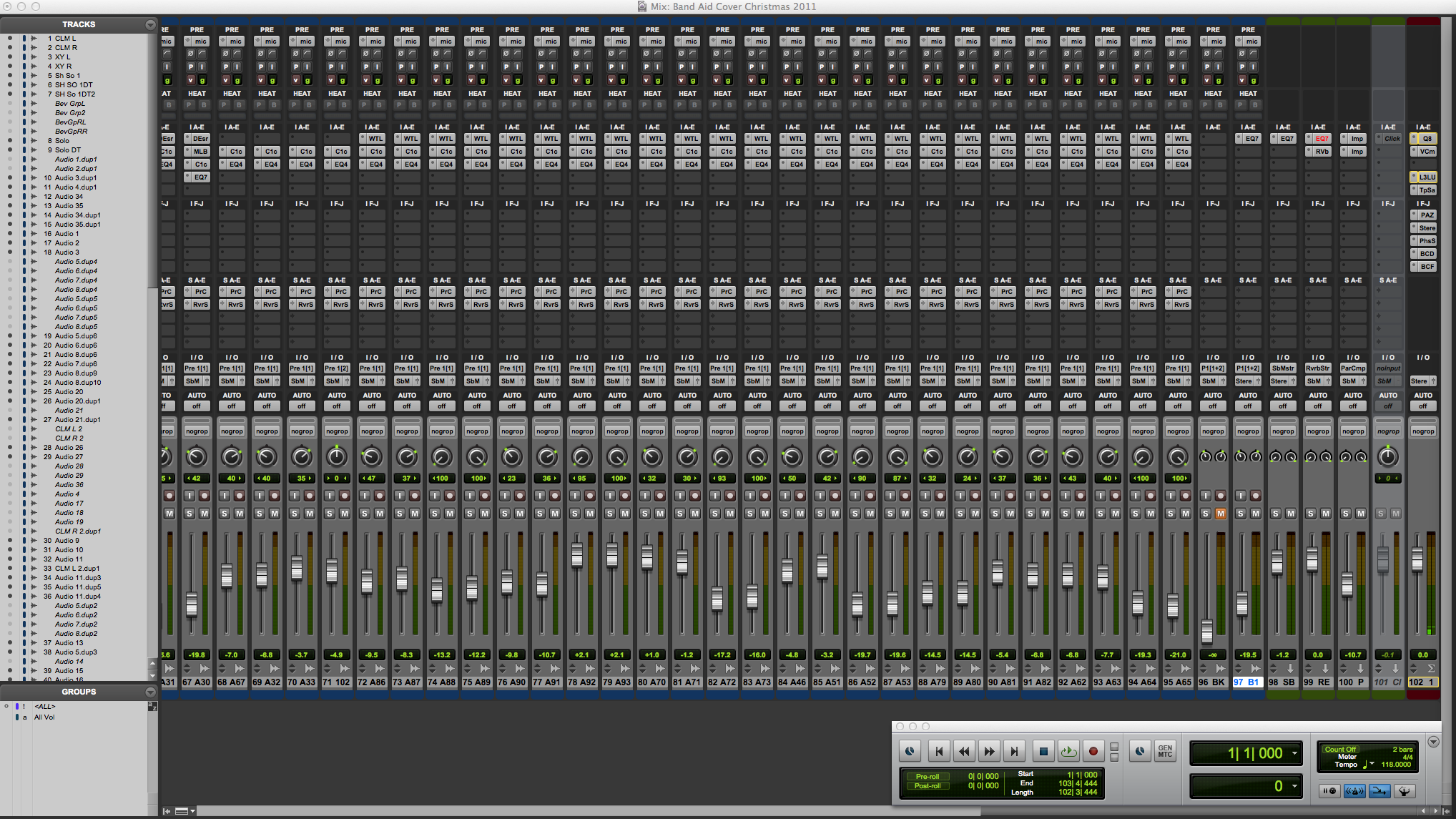Screen dimensions: 1456x819
Task: Open sub counter format dropdown
Action: click(x=1294, y=786)
